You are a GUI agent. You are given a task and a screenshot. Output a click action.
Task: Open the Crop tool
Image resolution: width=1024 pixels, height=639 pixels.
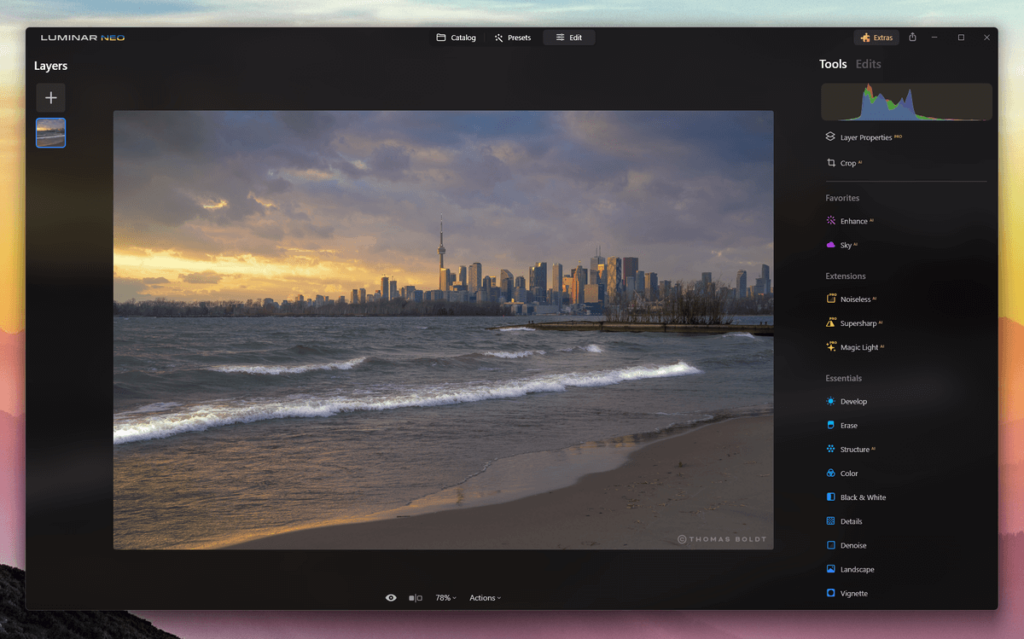pos(847,163)
